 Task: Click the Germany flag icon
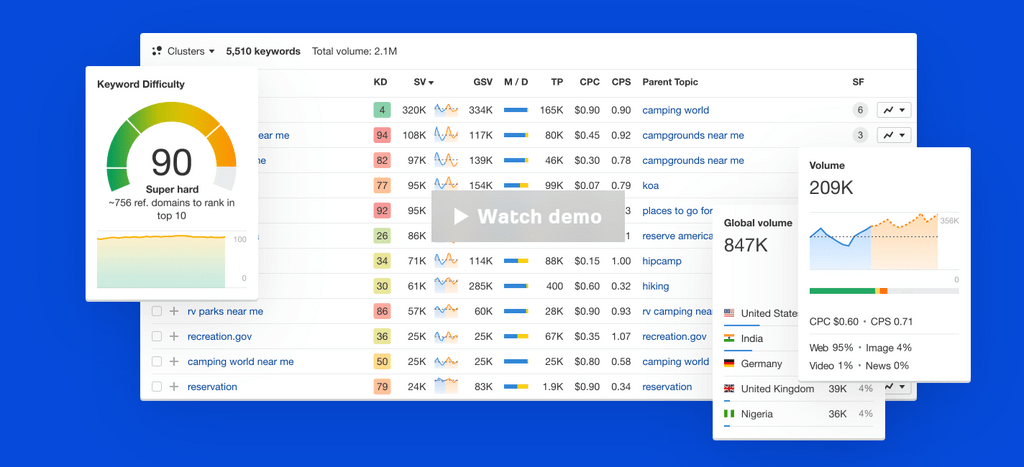click(729, 364)
